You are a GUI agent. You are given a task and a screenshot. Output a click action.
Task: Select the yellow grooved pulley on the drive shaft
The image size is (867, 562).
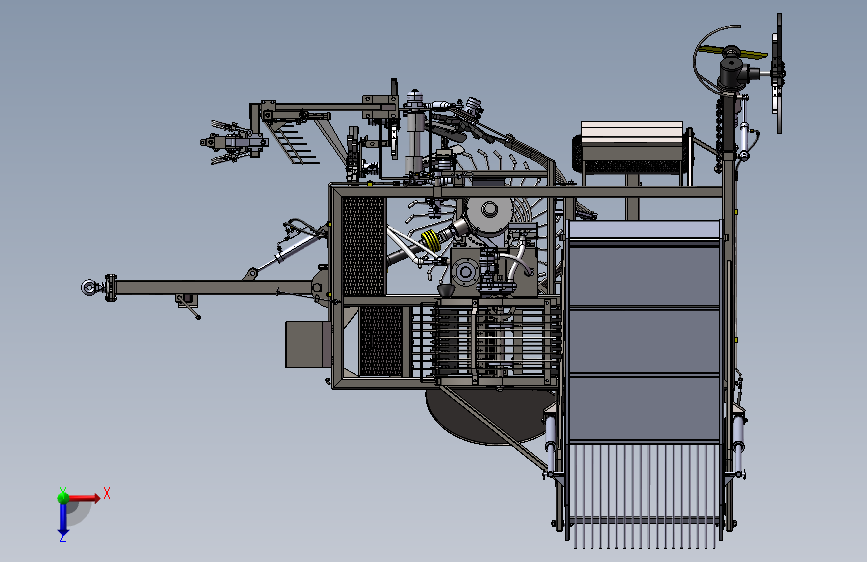pos(431,241)
